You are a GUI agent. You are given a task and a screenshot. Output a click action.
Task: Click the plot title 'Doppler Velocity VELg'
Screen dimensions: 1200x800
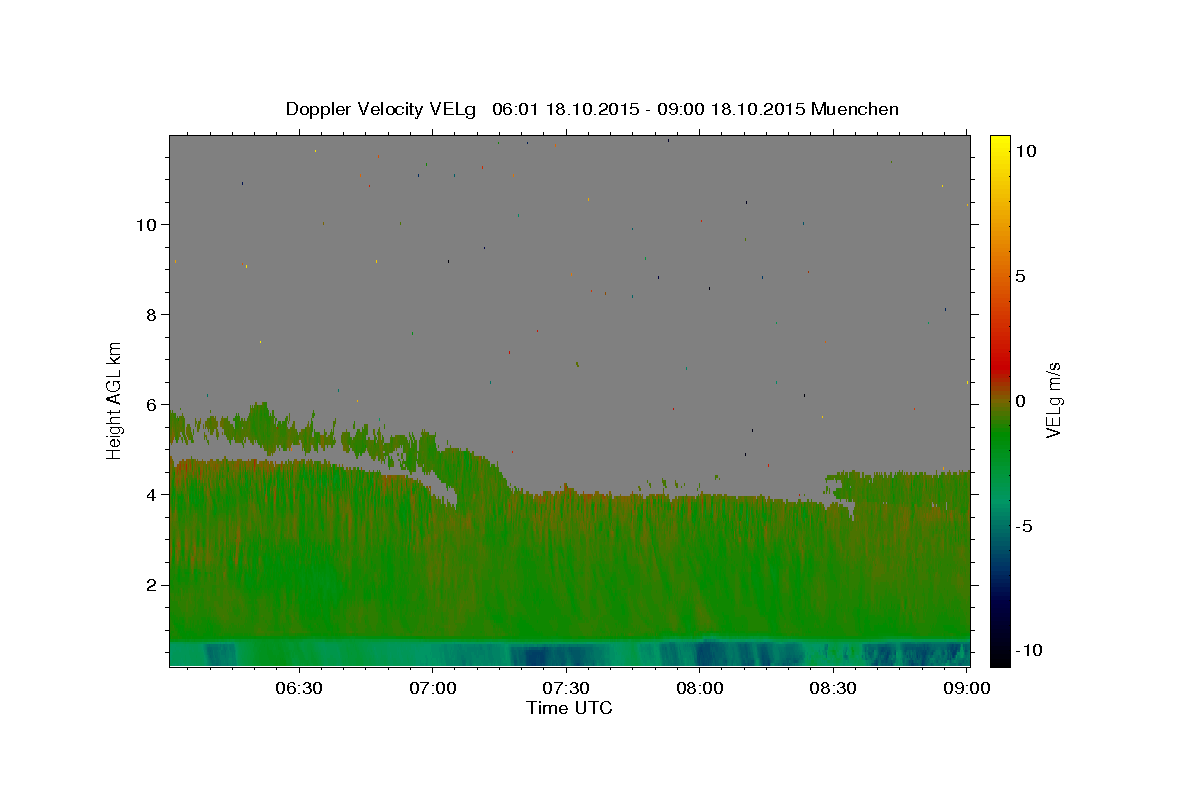pos(382,109)
